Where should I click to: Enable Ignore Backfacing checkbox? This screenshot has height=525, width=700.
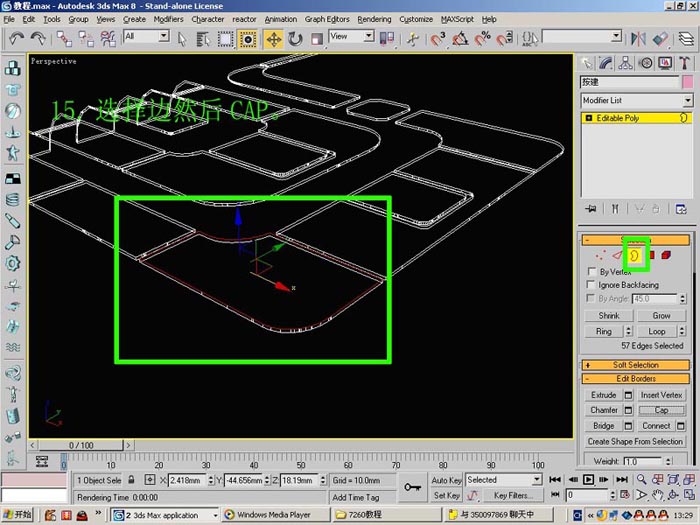coord(592,285)
